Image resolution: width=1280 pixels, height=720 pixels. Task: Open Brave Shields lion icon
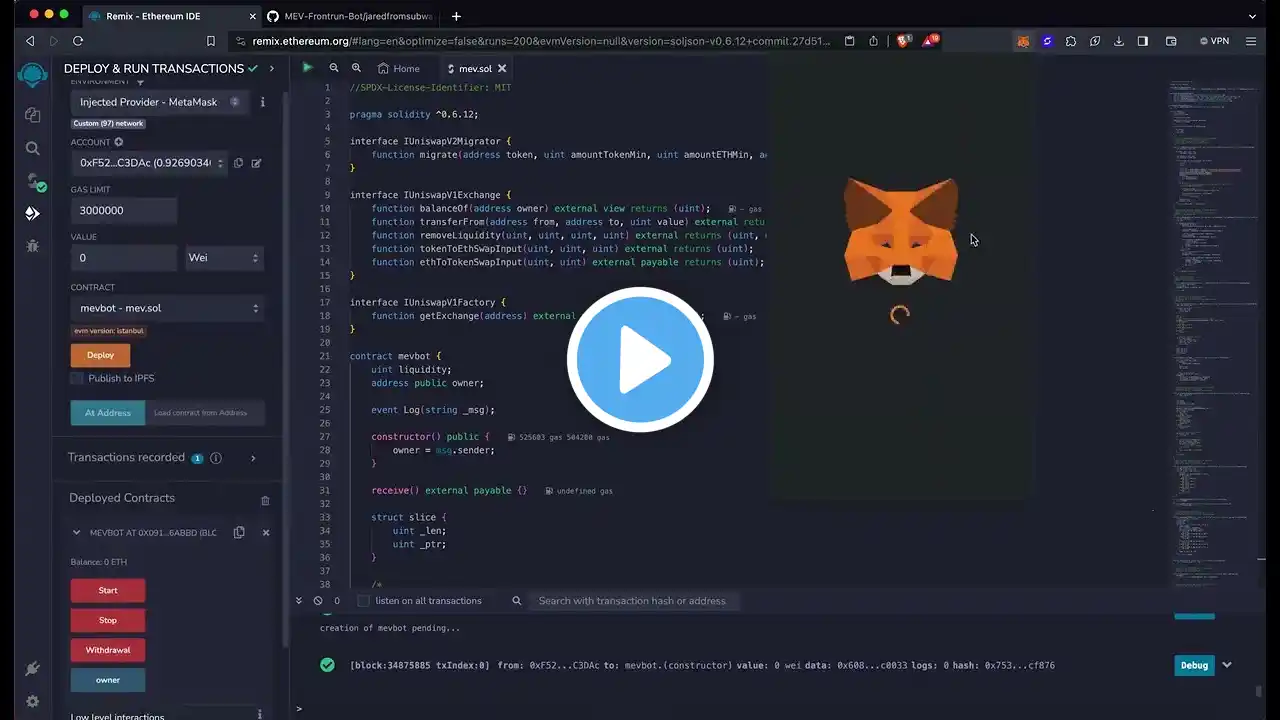click(903, 41)
